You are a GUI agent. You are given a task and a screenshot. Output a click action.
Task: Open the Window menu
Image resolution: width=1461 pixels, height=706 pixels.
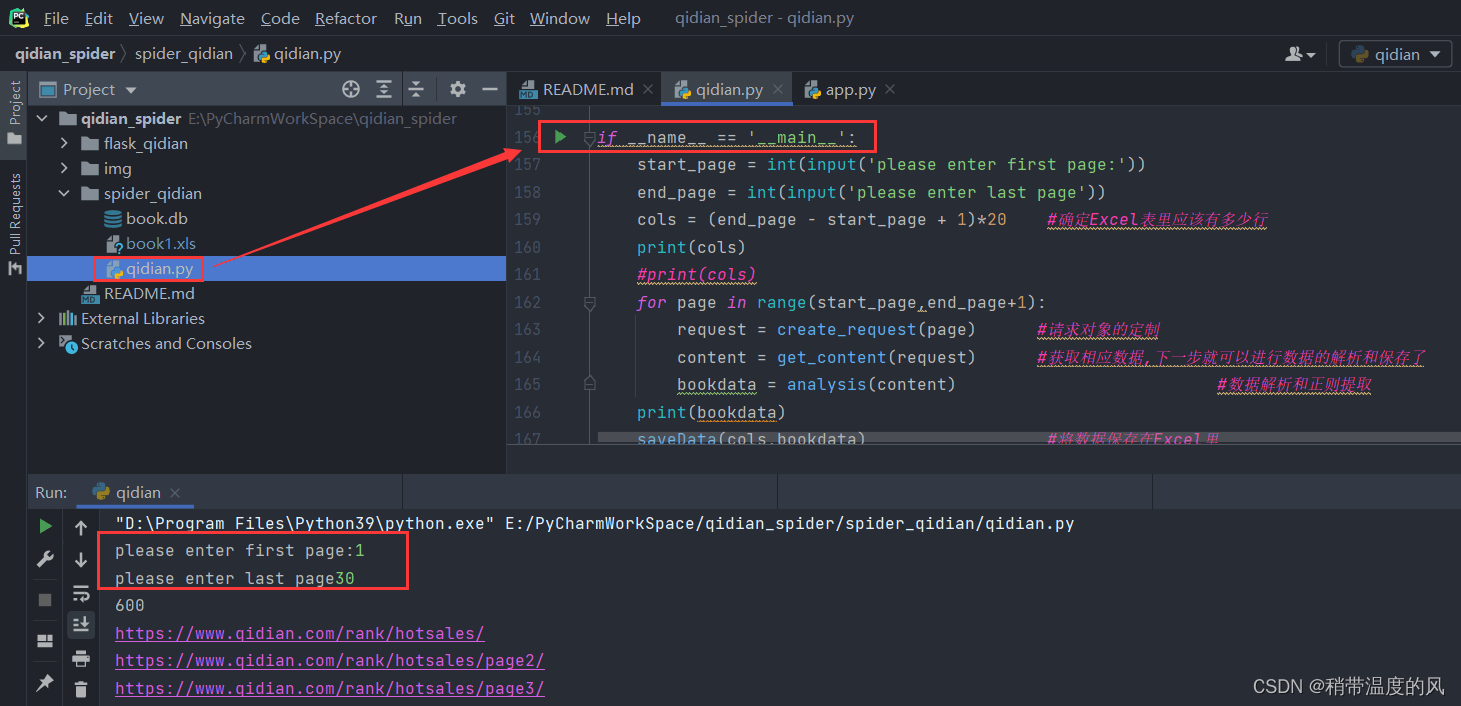point(561,18)
